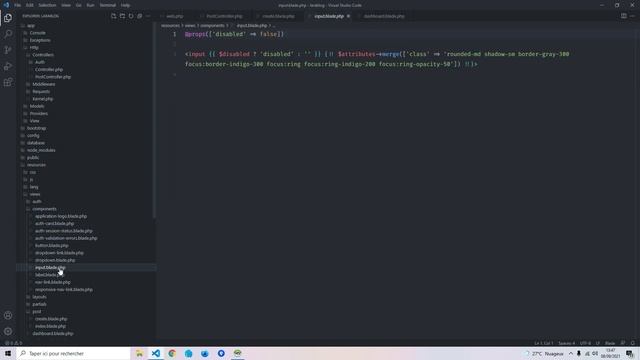The height and width of the screenshot is (360, 640).
Task: Change indentation via Spaces: 4
Action: [566, 343]
